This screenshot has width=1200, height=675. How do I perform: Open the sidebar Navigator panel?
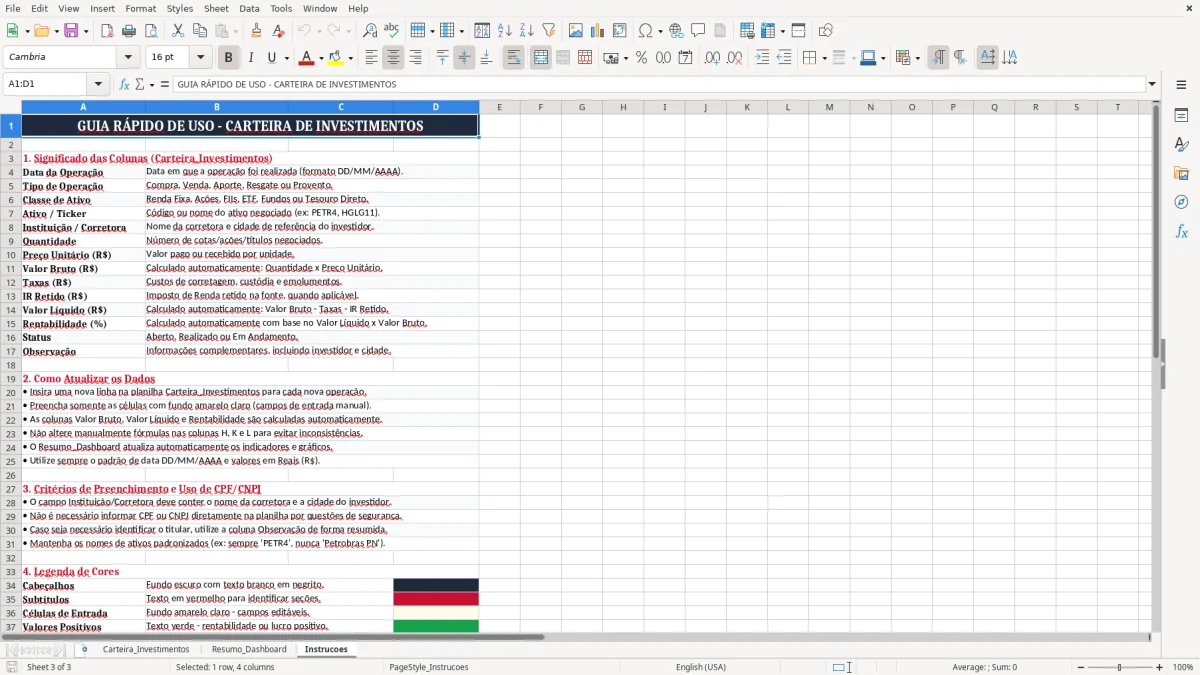click(x=1181, y=202)
